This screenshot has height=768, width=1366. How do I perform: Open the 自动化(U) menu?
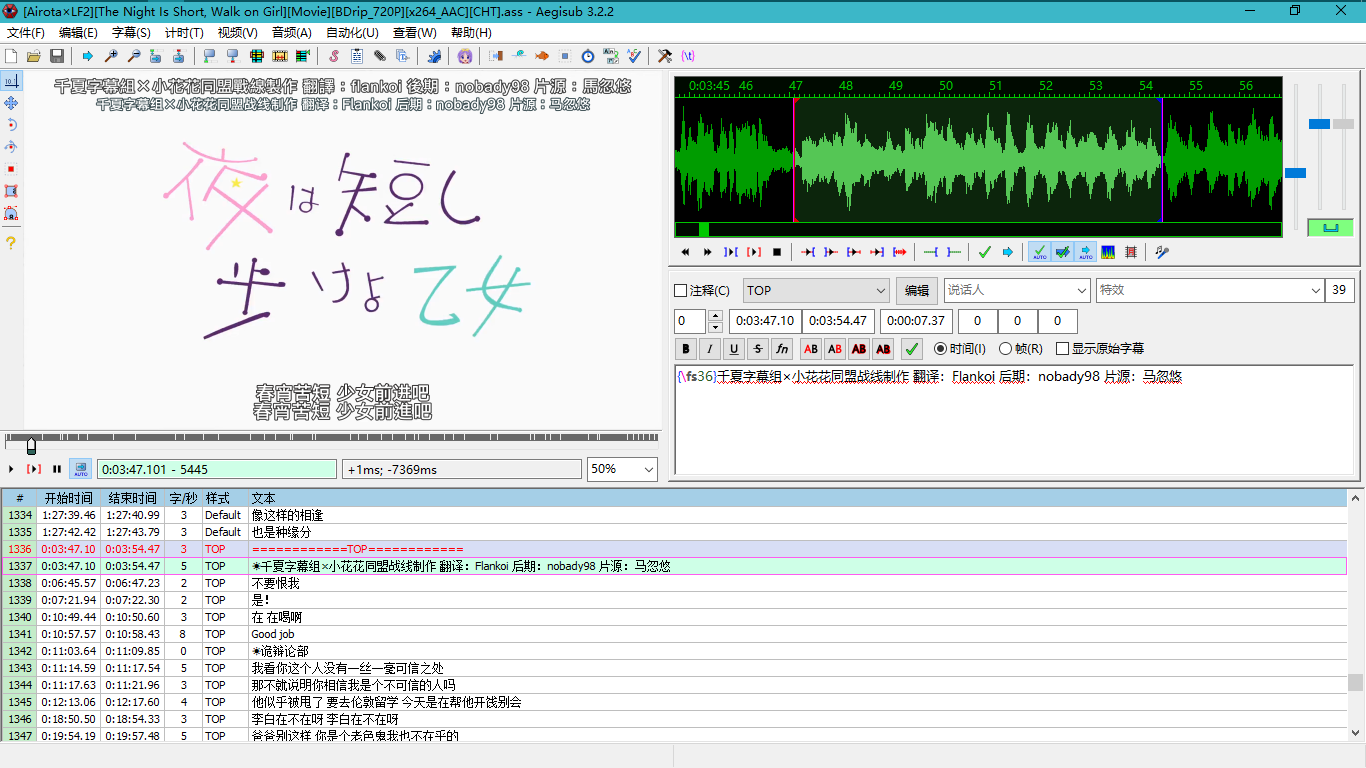tap(352, 32)
